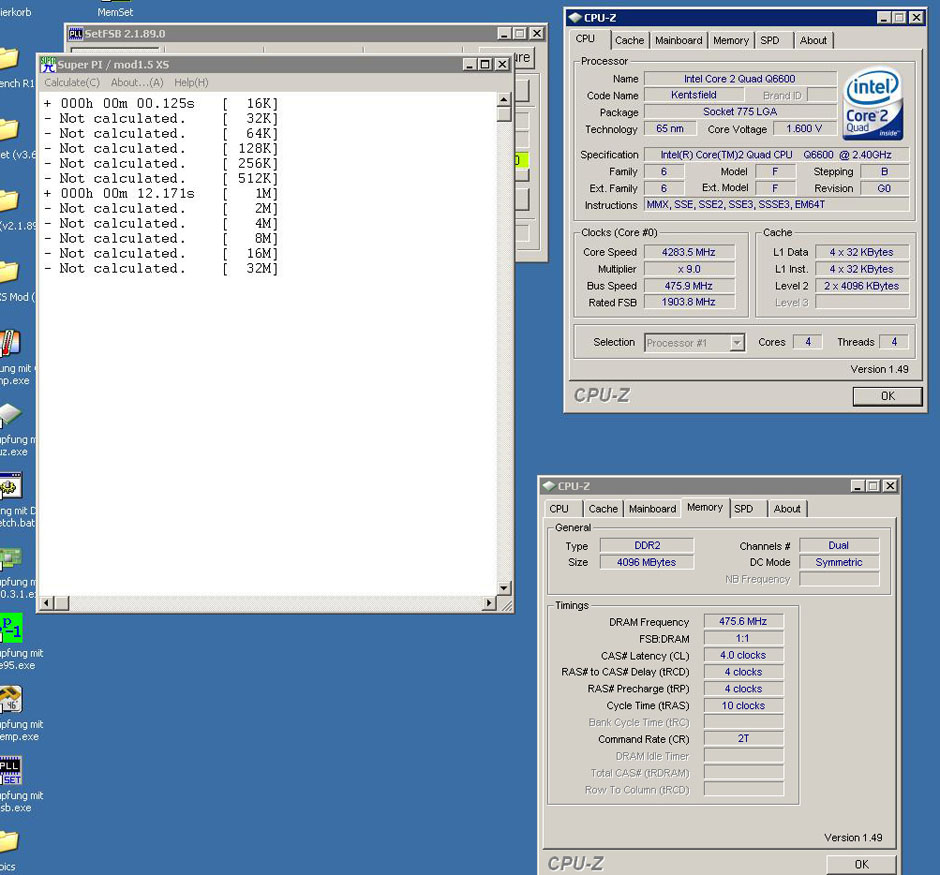The width and height of the screenshot is (940, 875).
Task: Click OK in the CPU-Z memory window
Action: point(861,864)
